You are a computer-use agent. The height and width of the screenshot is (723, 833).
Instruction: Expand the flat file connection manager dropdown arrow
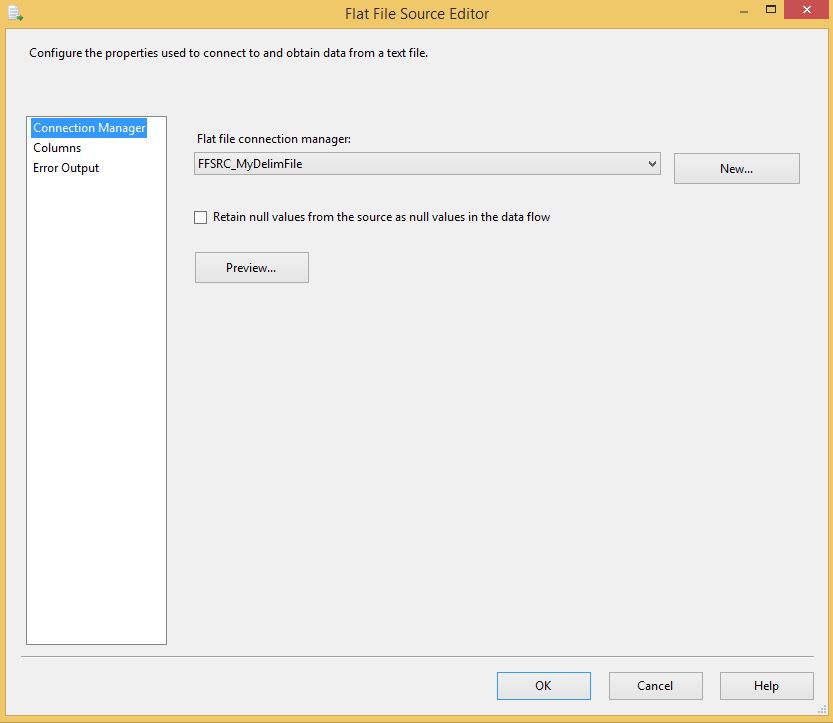(x=652, y=164)
